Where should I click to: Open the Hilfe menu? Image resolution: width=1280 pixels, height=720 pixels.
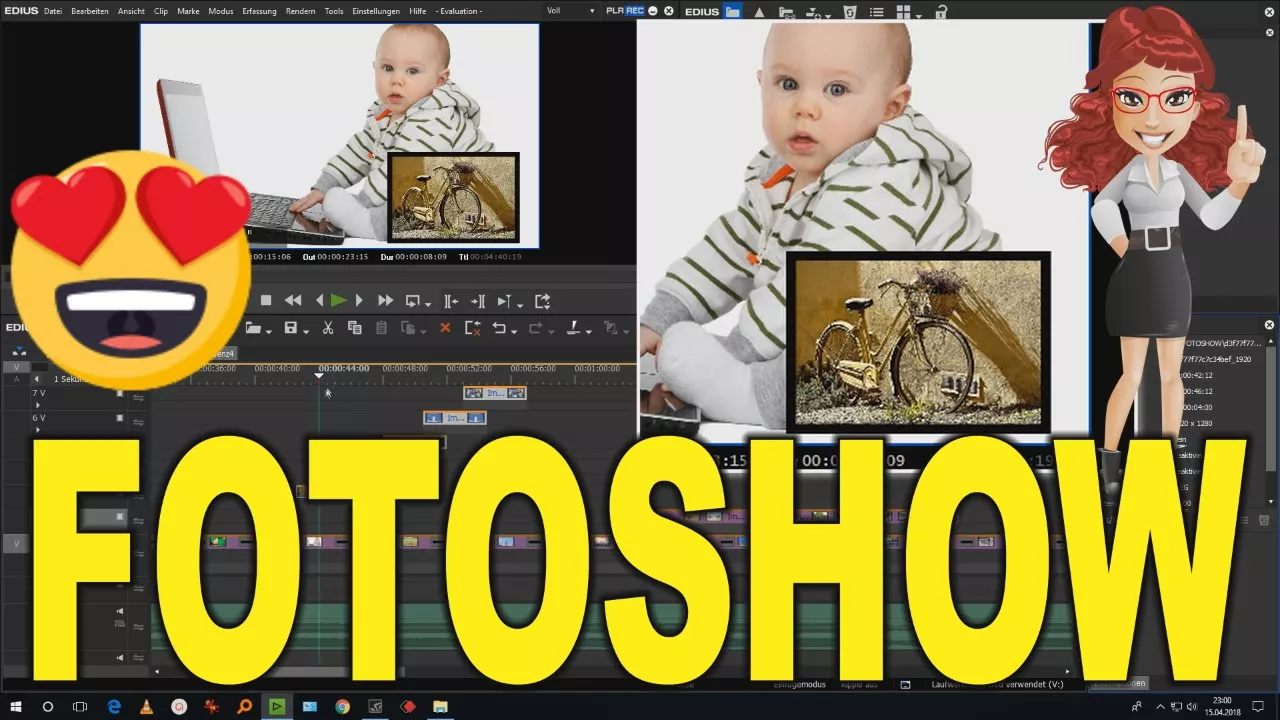pos(418,10)
